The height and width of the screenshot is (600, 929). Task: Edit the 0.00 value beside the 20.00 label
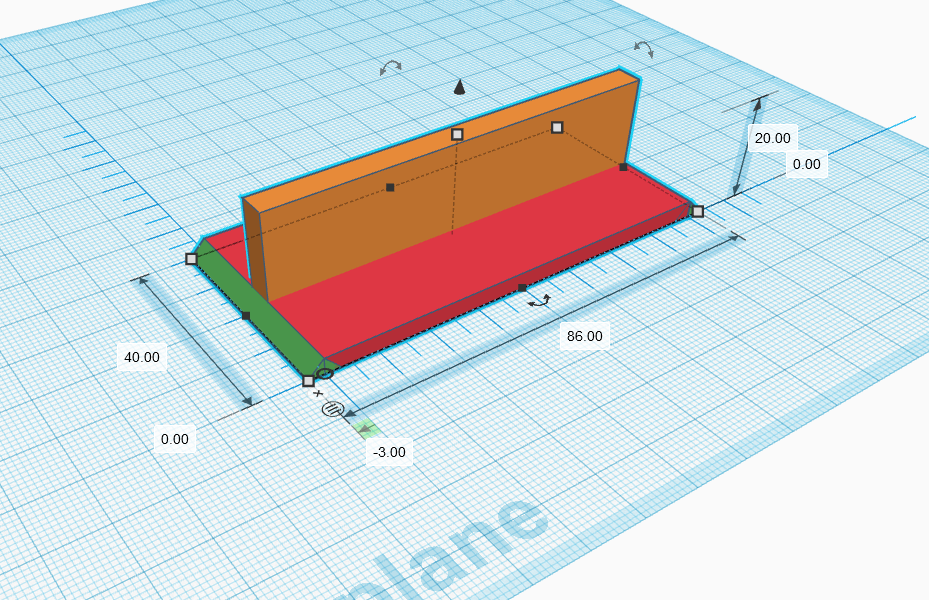[806, 165]
